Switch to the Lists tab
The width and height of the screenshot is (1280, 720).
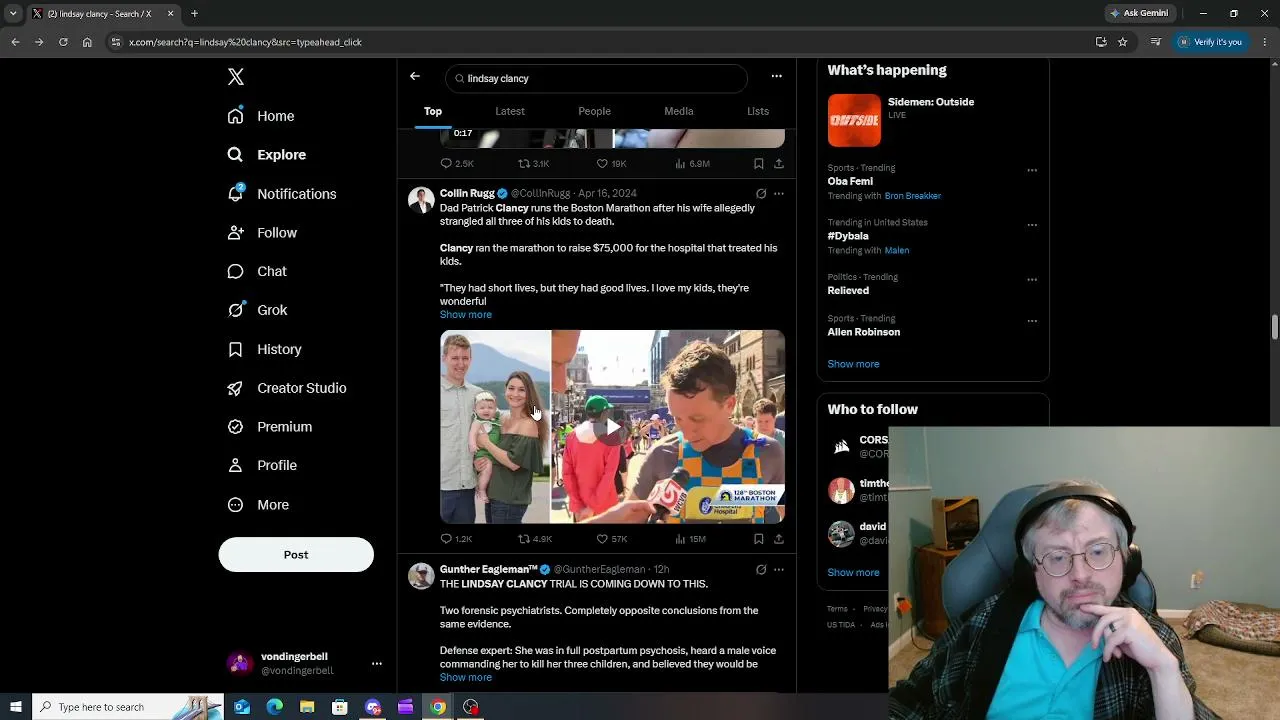coord(758,111)
